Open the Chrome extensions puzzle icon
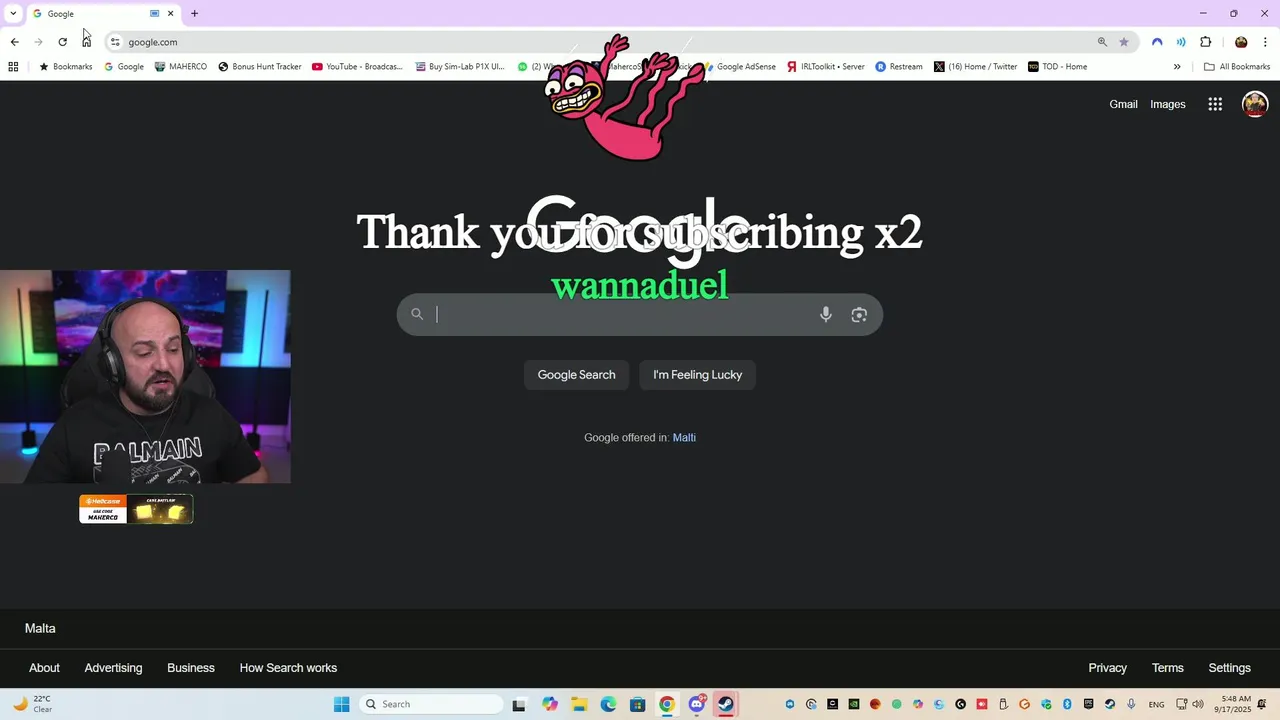The image size is (1280, 720). [x=1205, y=42]
